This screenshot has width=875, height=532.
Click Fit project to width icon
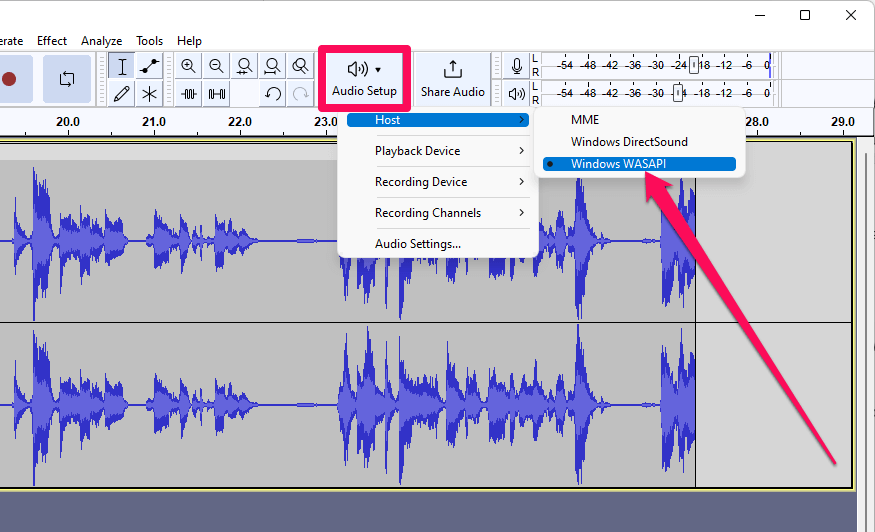272,66
